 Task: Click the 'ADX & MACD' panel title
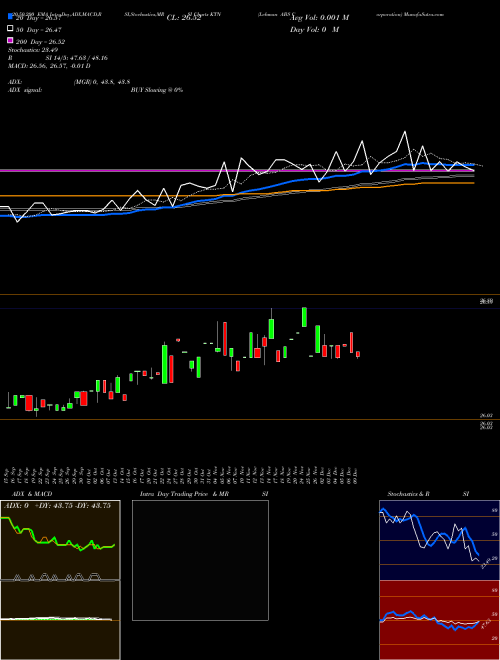point(32,494)
